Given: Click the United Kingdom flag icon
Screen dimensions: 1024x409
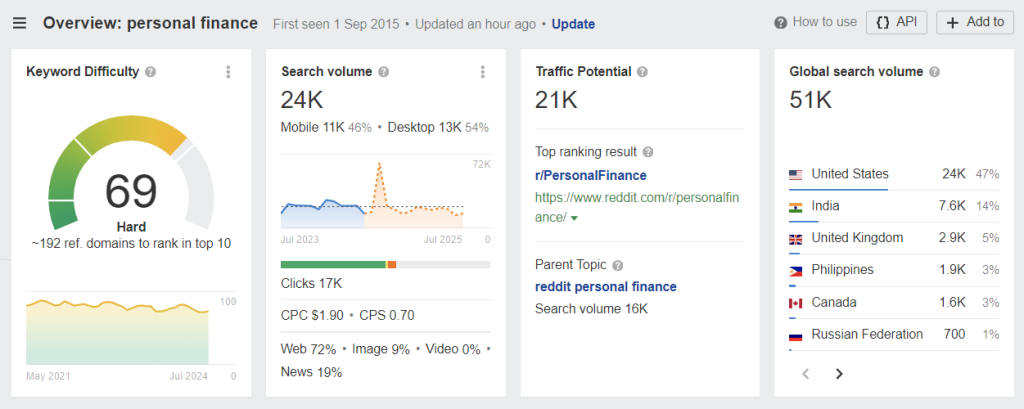Looking at the screenshot, I should point(795,239).
